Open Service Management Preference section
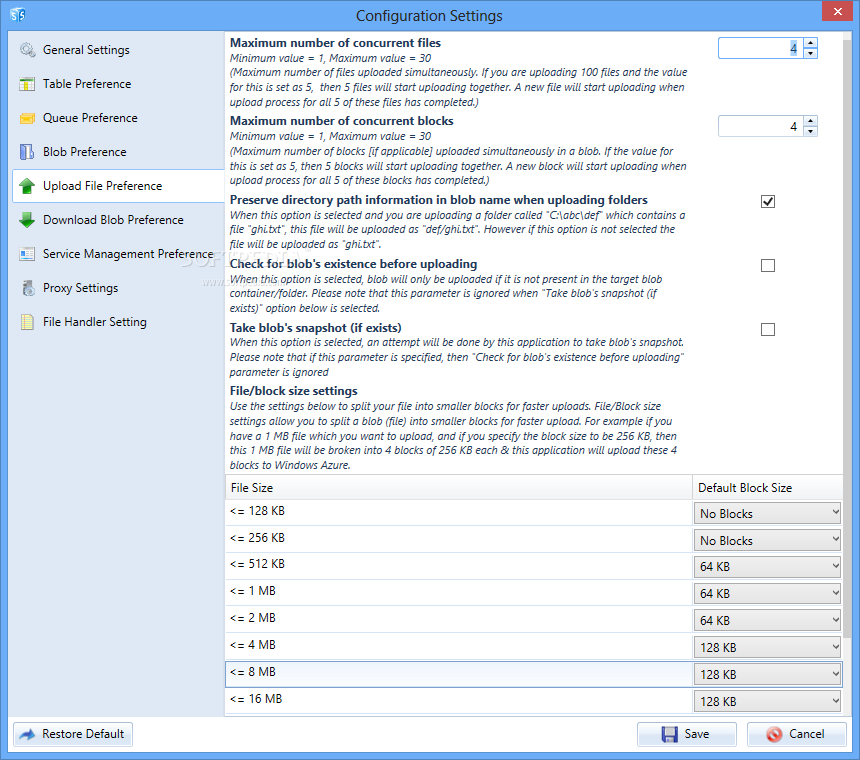 point(118,254)
